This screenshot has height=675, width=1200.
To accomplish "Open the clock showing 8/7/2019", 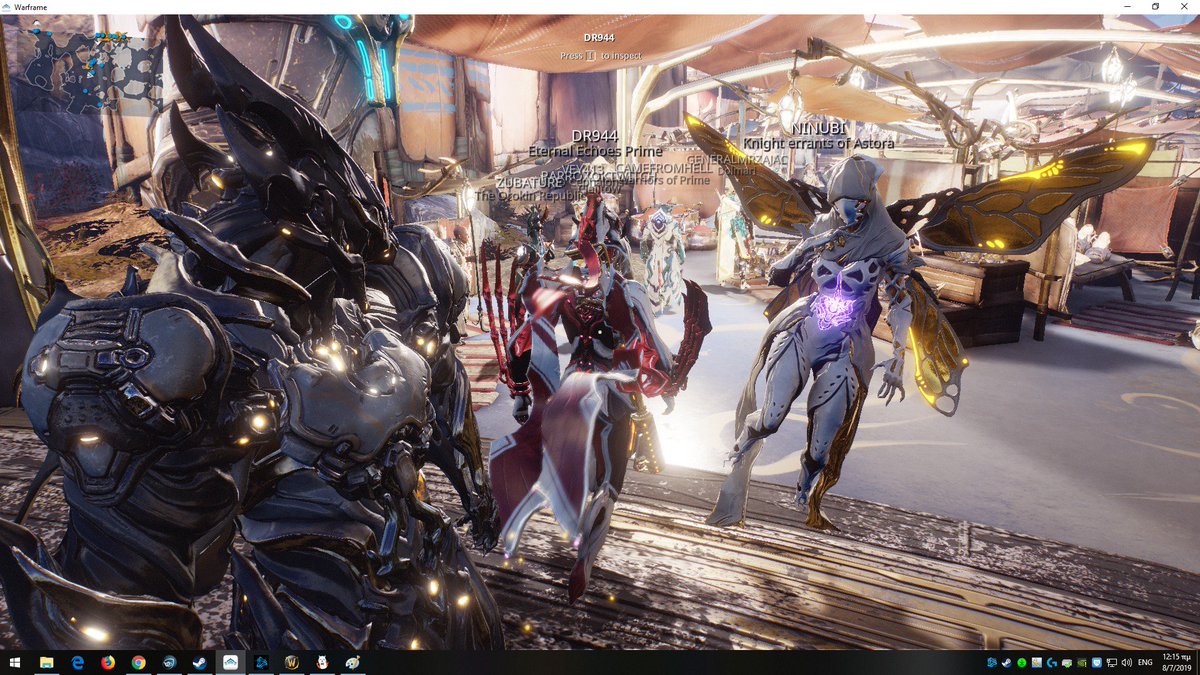I will 1177,663.
